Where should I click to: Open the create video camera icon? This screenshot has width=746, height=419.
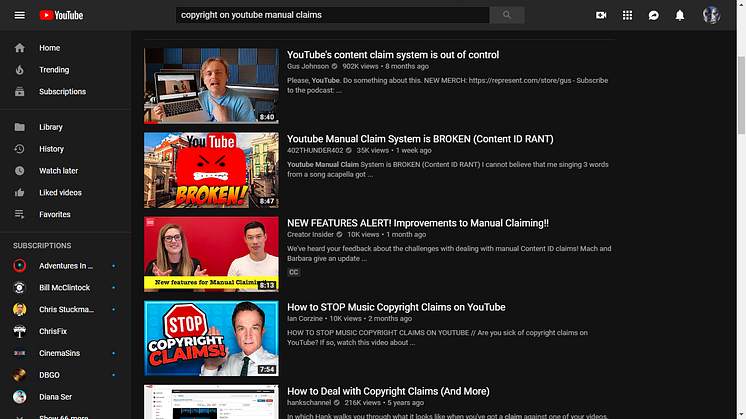click(x=601, y=15)
